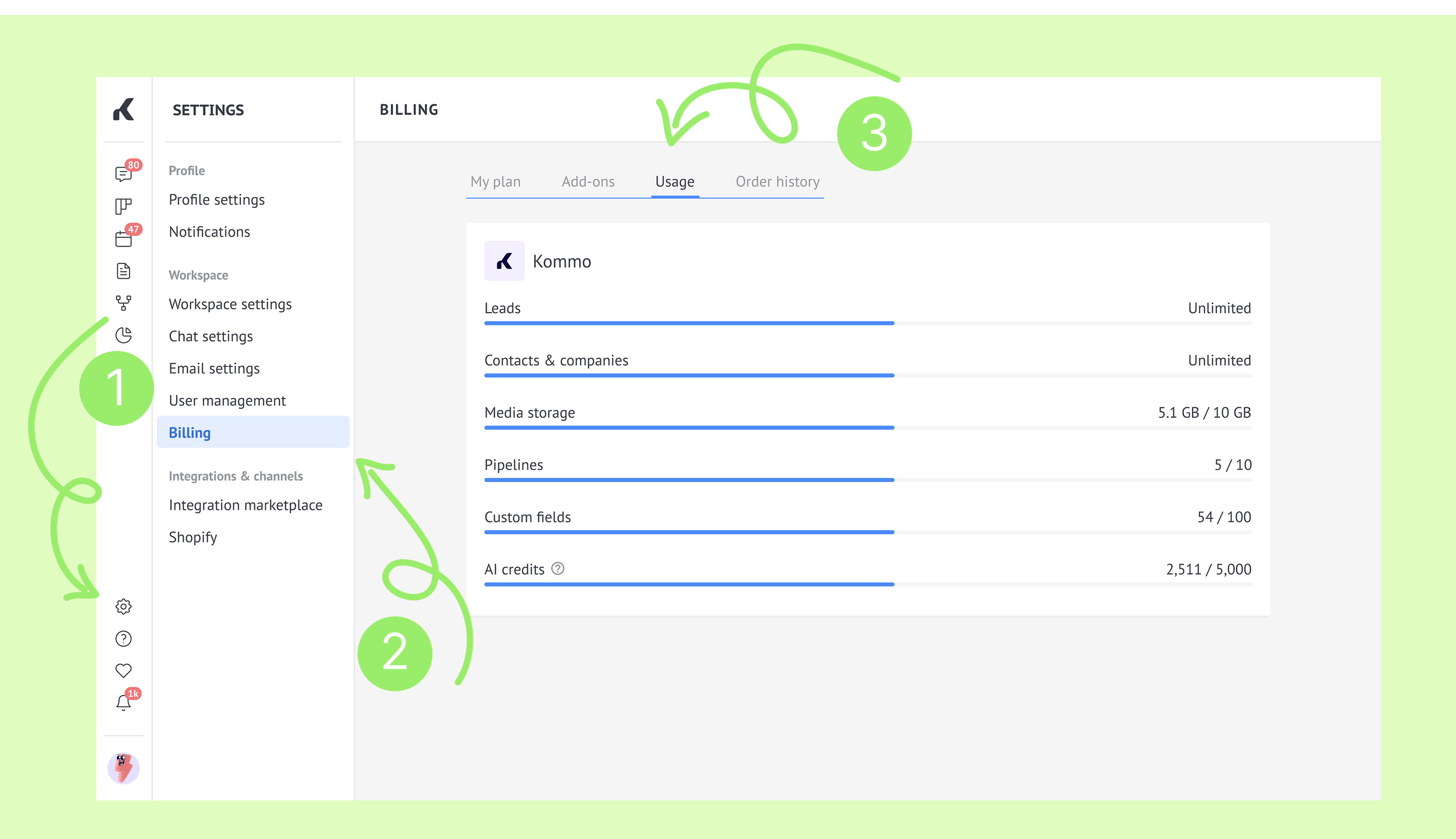The image size is (1456, 839).
Task: Click the "Media storage" label
Action: coord(529,413)
